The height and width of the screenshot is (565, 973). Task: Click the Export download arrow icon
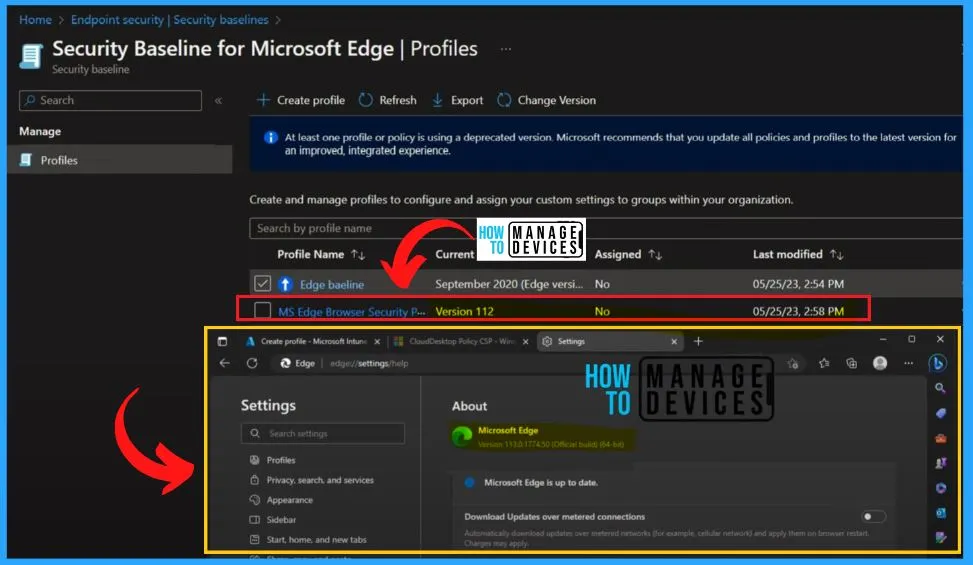point(437,100)
